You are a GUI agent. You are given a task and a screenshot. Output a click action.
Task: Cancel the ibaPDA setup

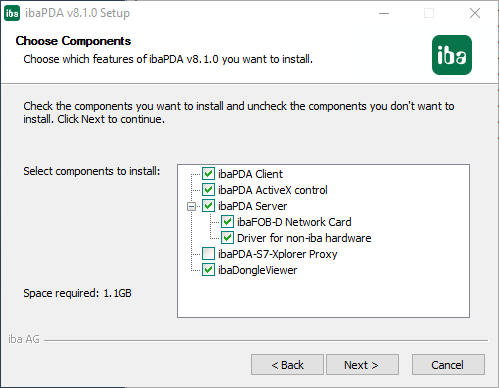pyautogui.click(x=448, y=365)
